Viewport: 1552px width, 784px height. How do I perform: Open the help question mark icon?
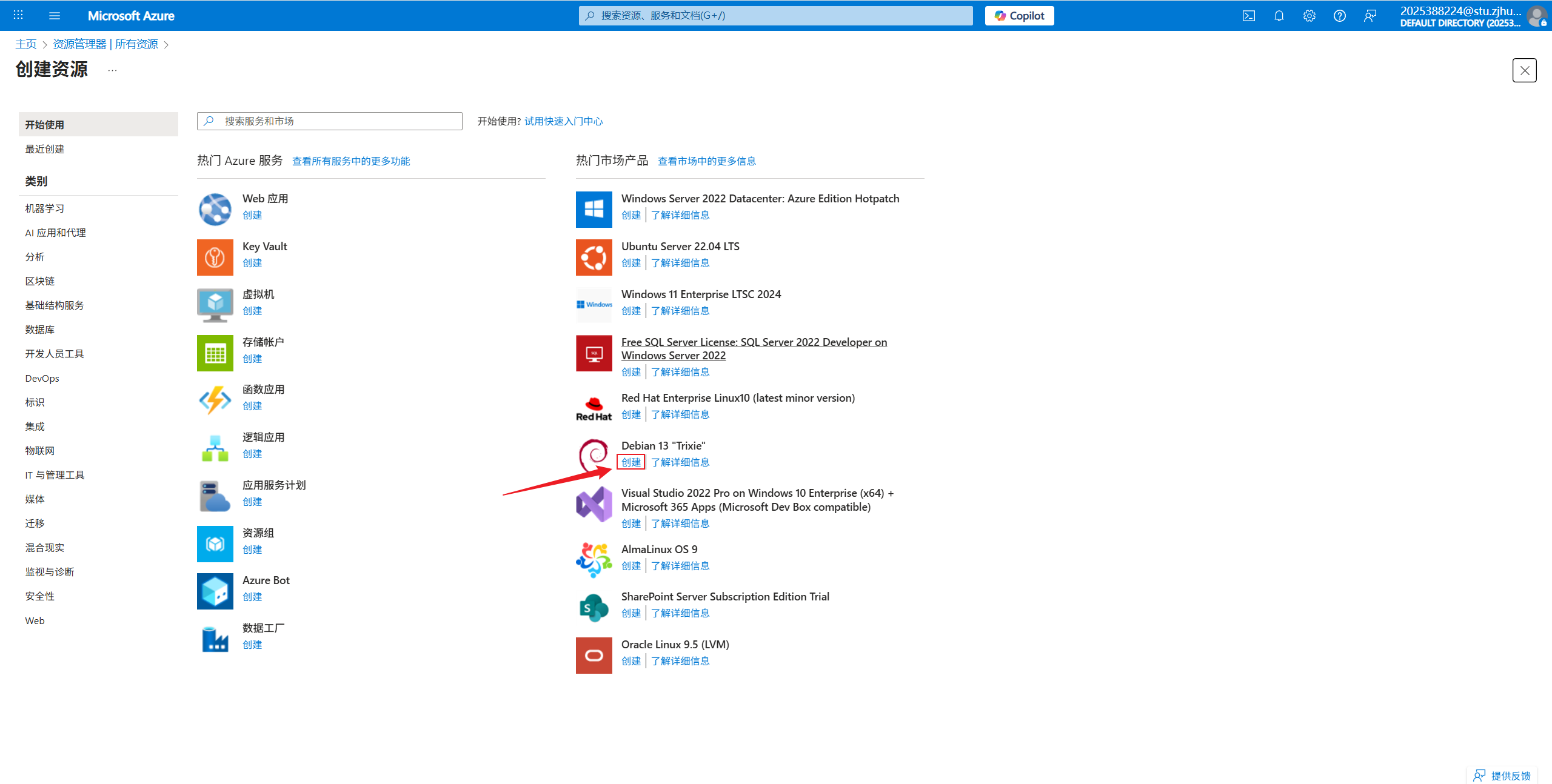pyautogui.click(x=1340, y=16)
